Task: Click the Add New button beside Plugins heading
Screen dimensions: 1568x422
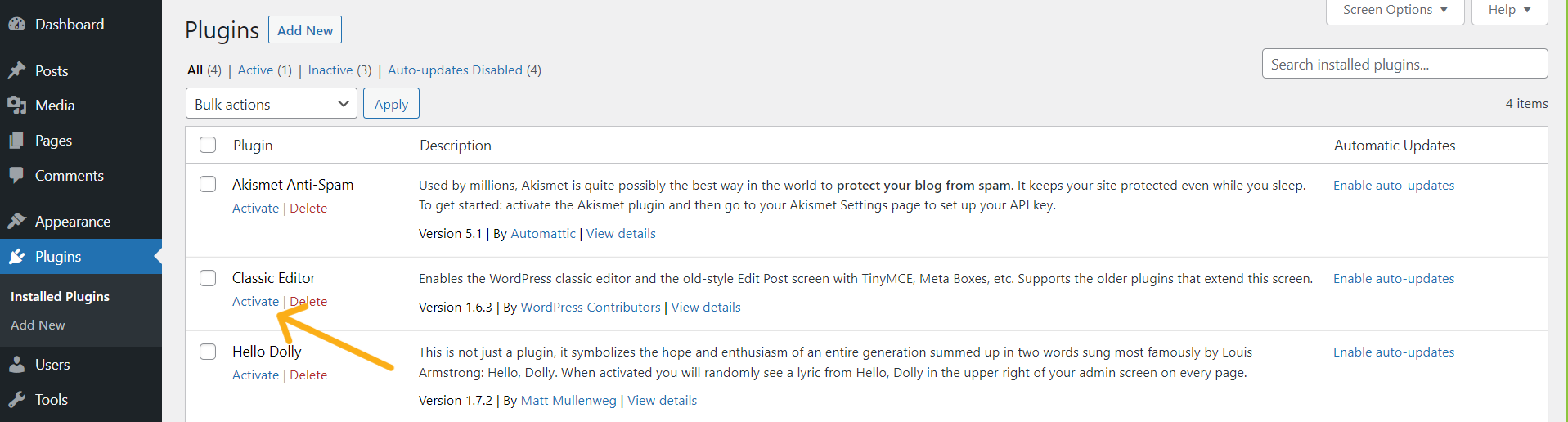Action: pos(304,30)
